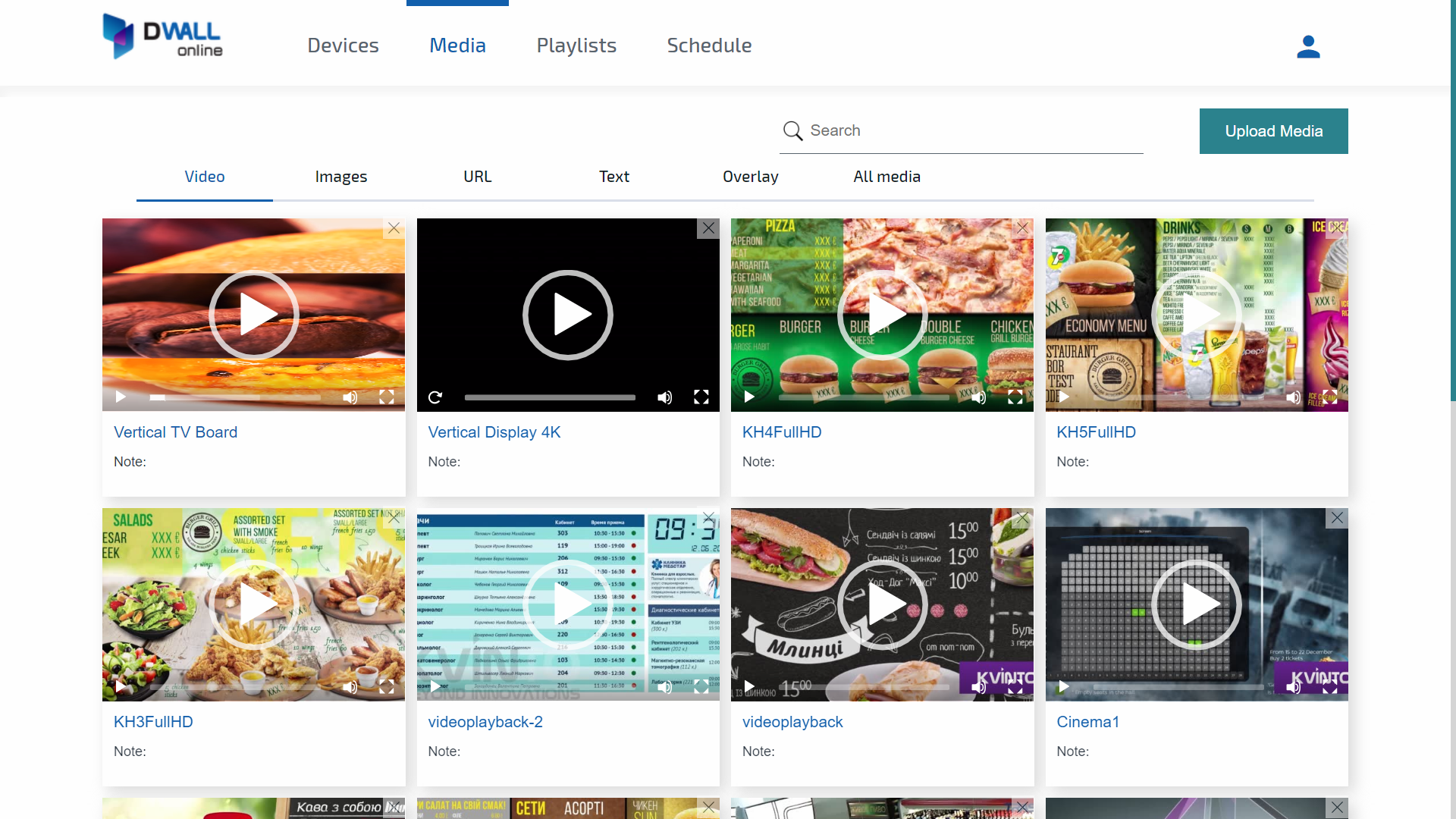Open the KH5FullHD title link

[x=1096, y=432]
